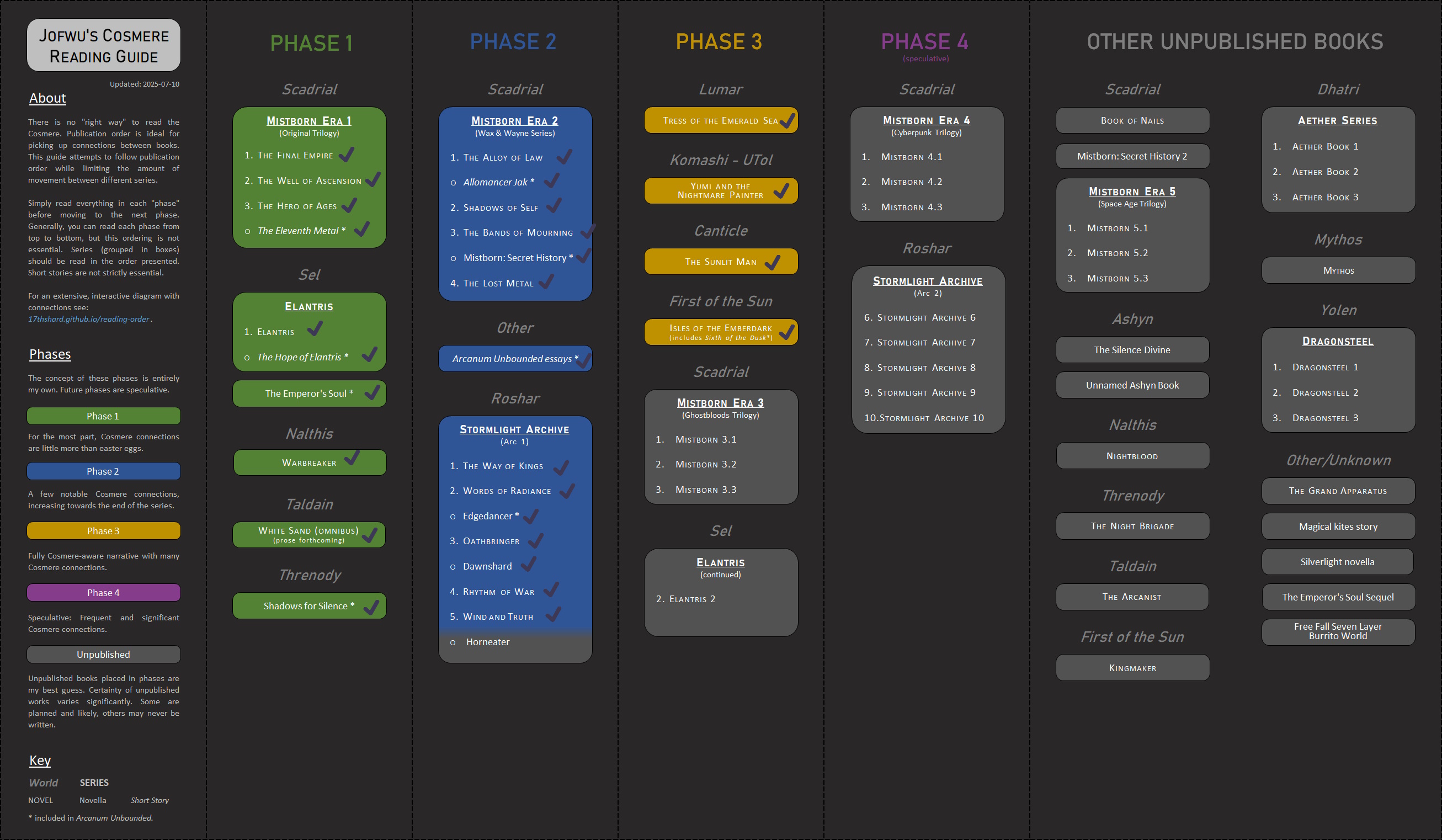This screenshot has height=840, width=1442.
Task: Click the Phase 3 column heading
Action: [x=719, y=42]
